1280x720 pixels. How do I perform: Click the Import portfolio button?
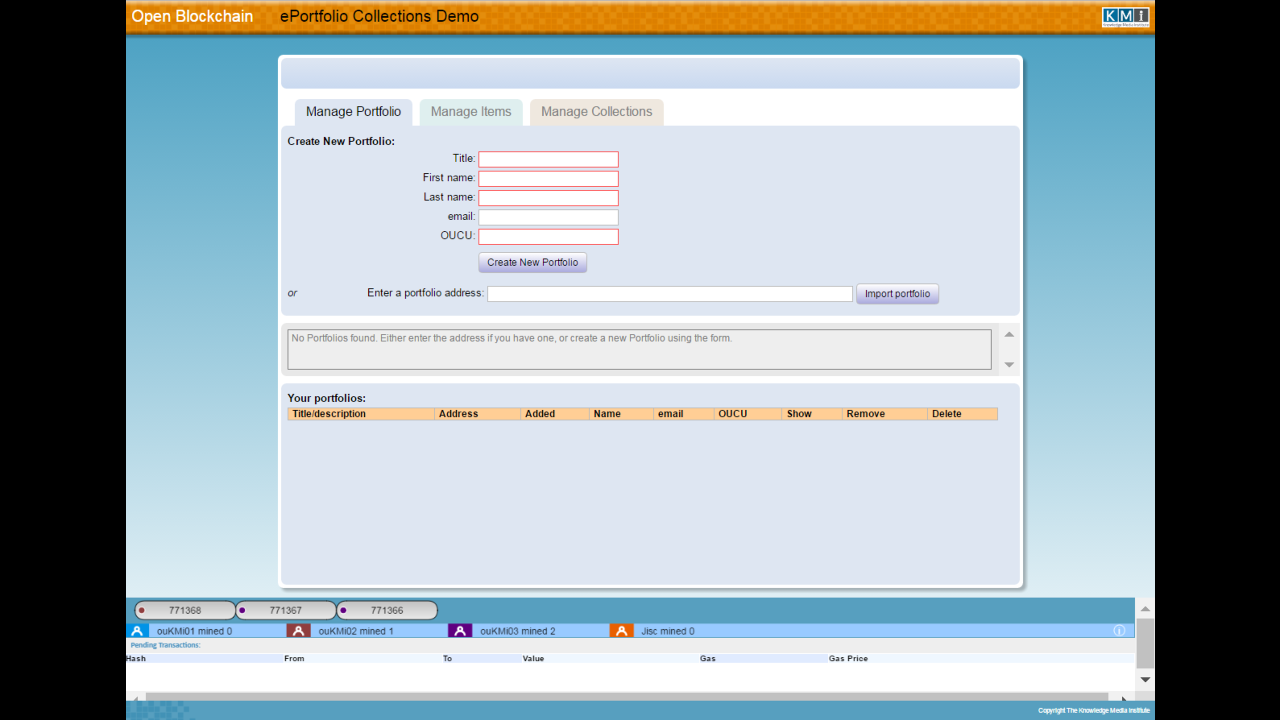tap(897, 293)
